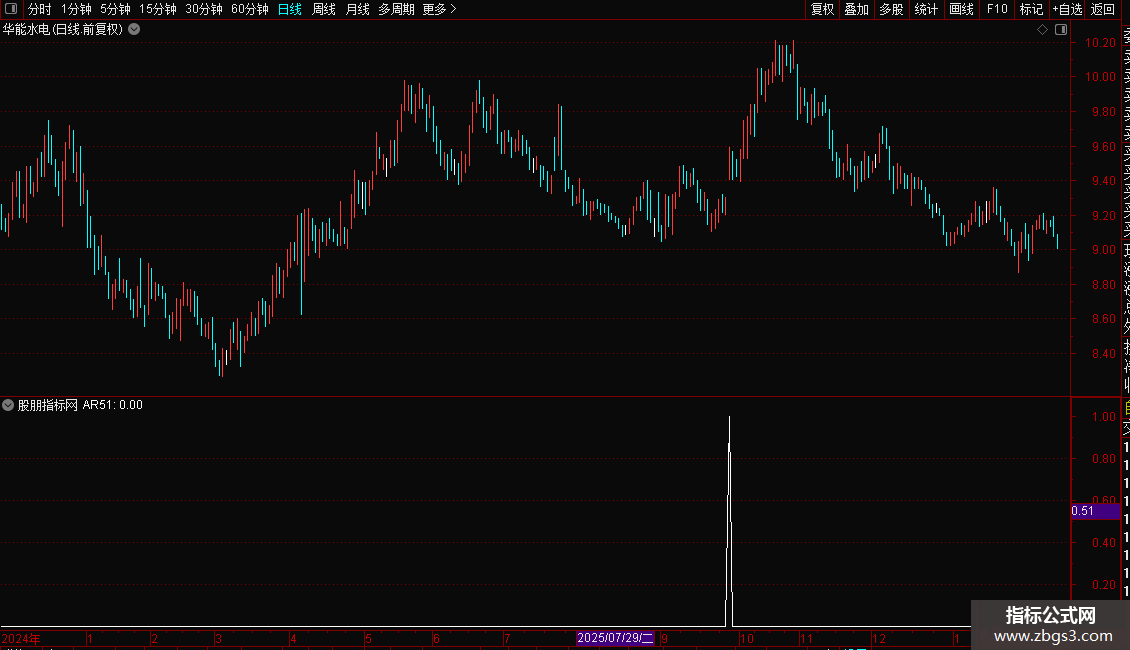Open dropdown beside 华能水电 chart title
The image size is (1130, 650).
(x=134, y=30)
